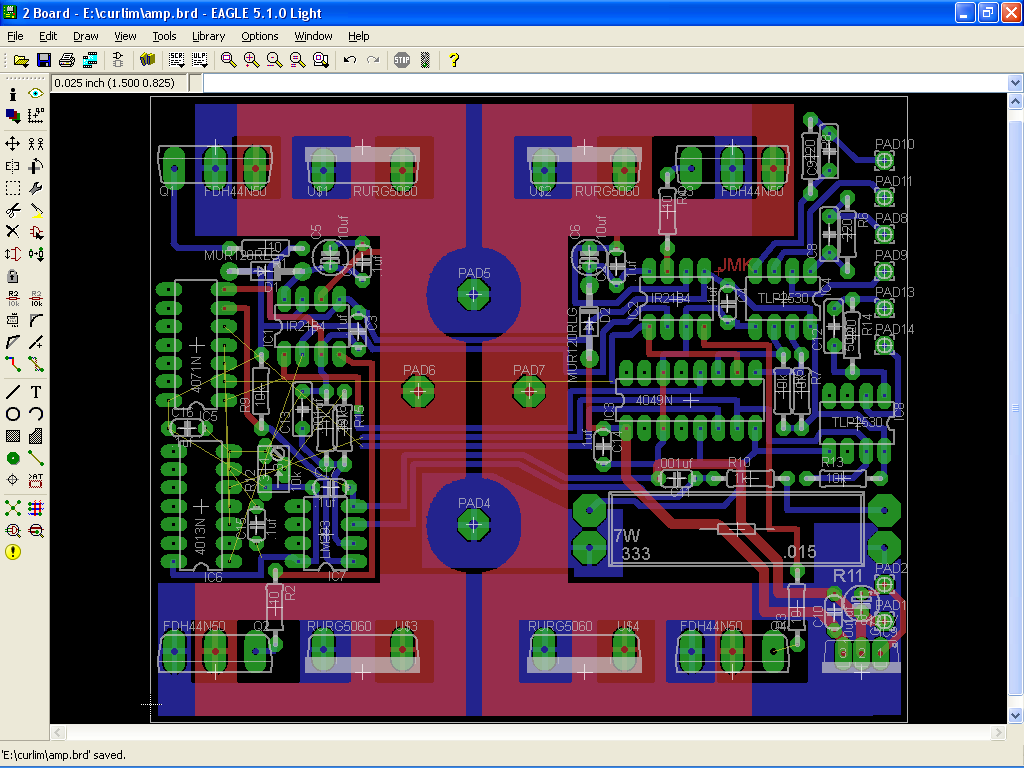
Task: Open the CAM processor icon
Action: (x=89, y=60)
